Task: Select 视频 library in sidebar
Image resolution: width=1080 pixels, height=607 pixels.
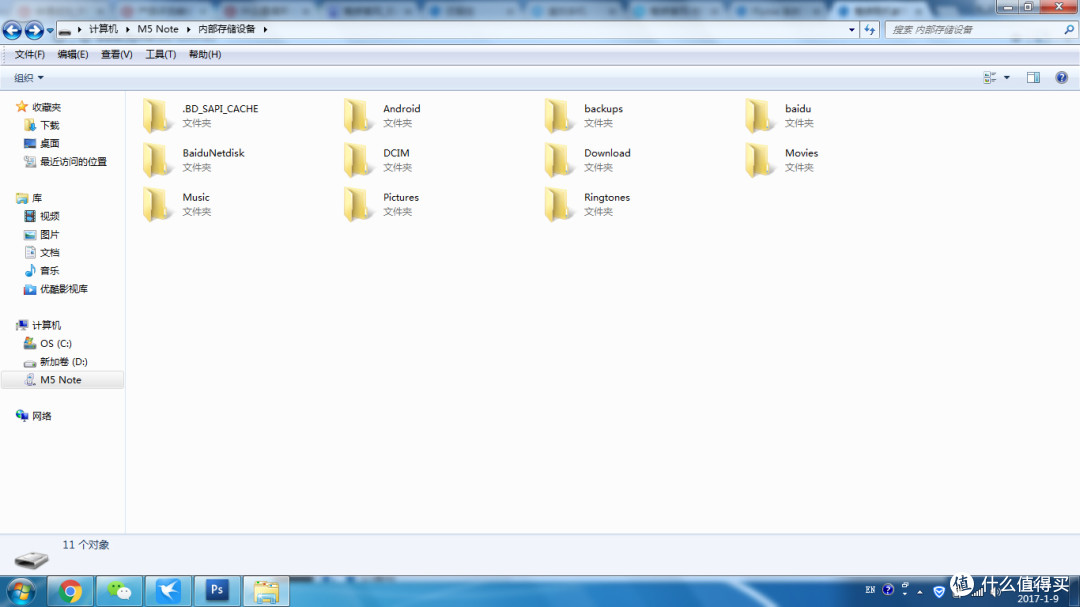Action: (50, 216)
